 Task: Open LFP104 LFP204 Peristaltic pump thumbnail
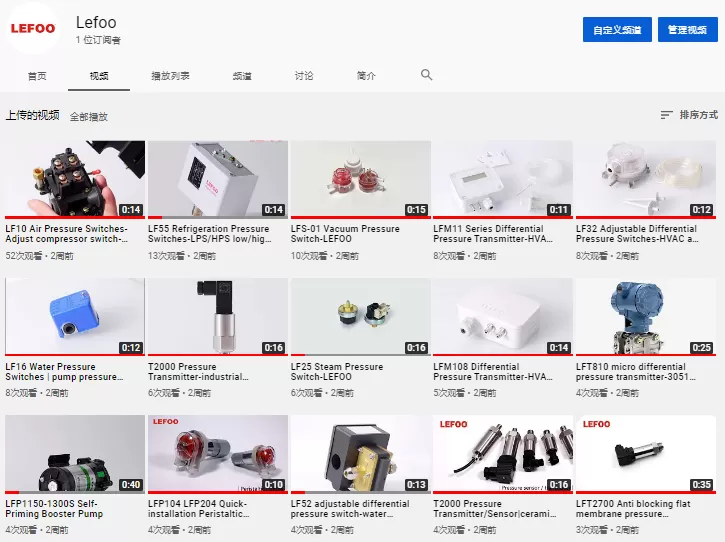[x=218, y=454]
